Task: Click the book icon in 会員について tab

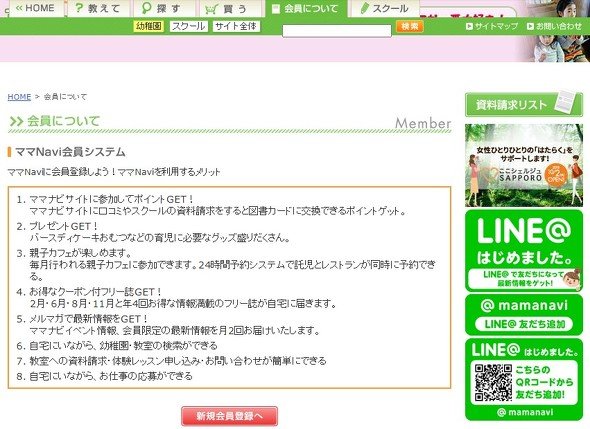Action: [276, 9]
